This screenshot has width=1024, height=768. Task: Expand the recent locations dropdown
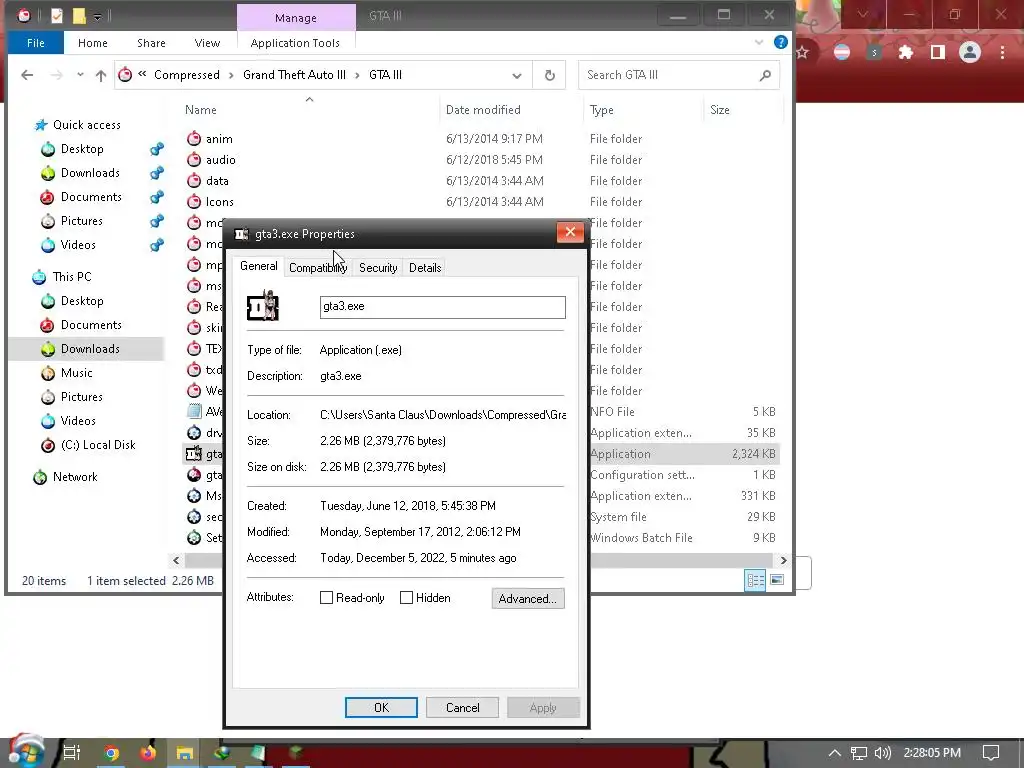[80, 75]
